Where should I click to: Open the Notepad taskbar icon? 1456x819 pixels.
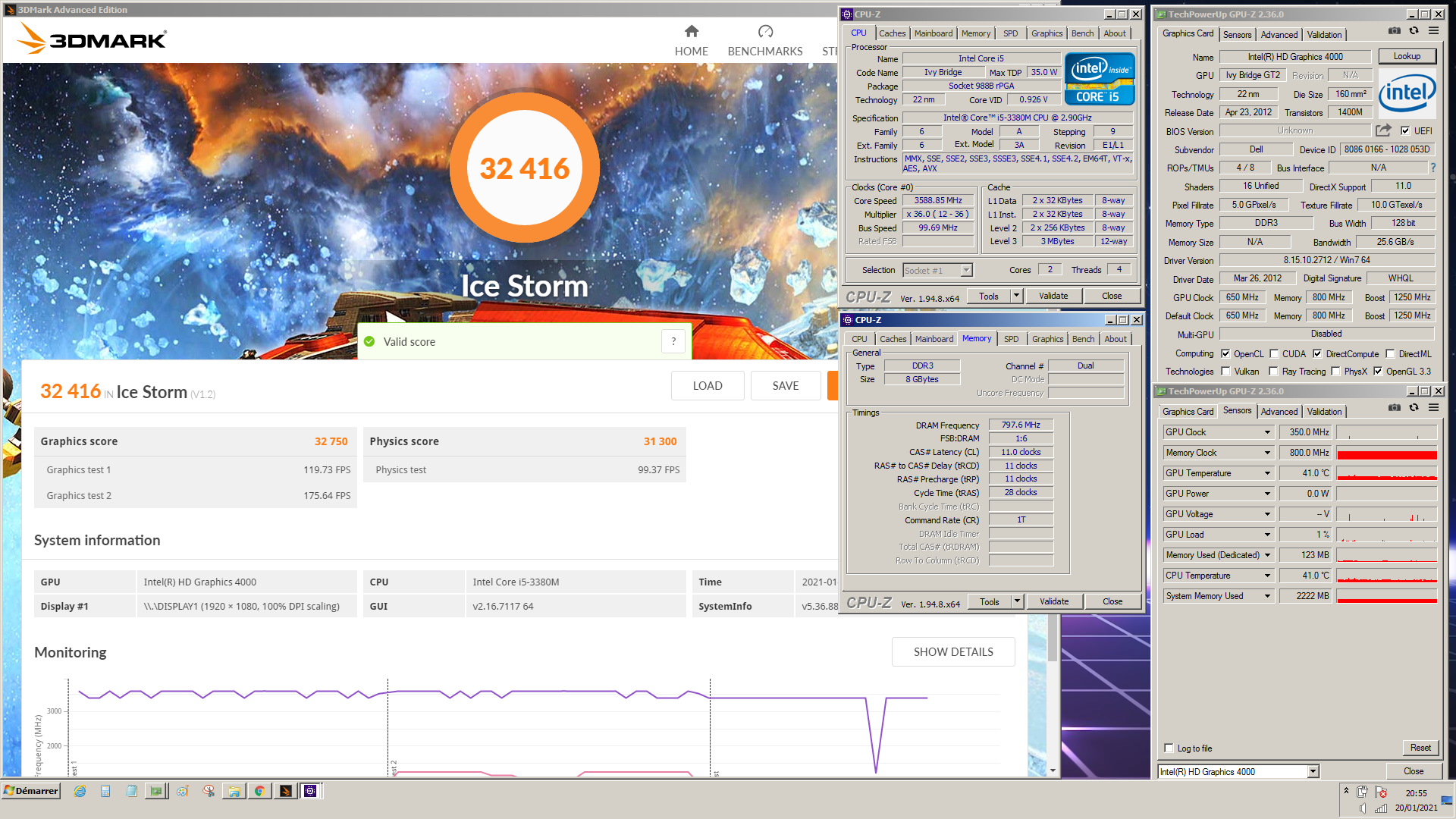point(131,791)
